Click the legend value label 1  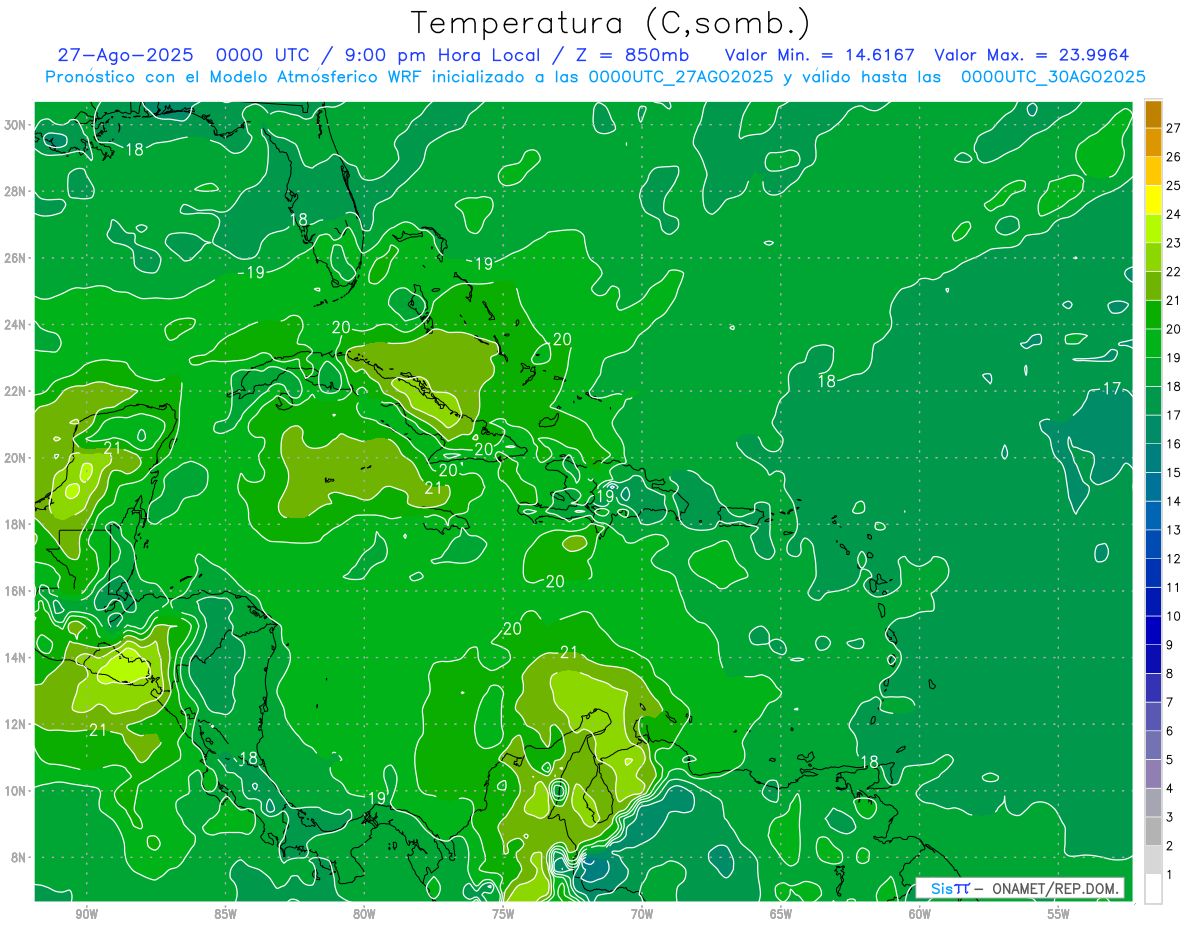(x=1170, y=875)
